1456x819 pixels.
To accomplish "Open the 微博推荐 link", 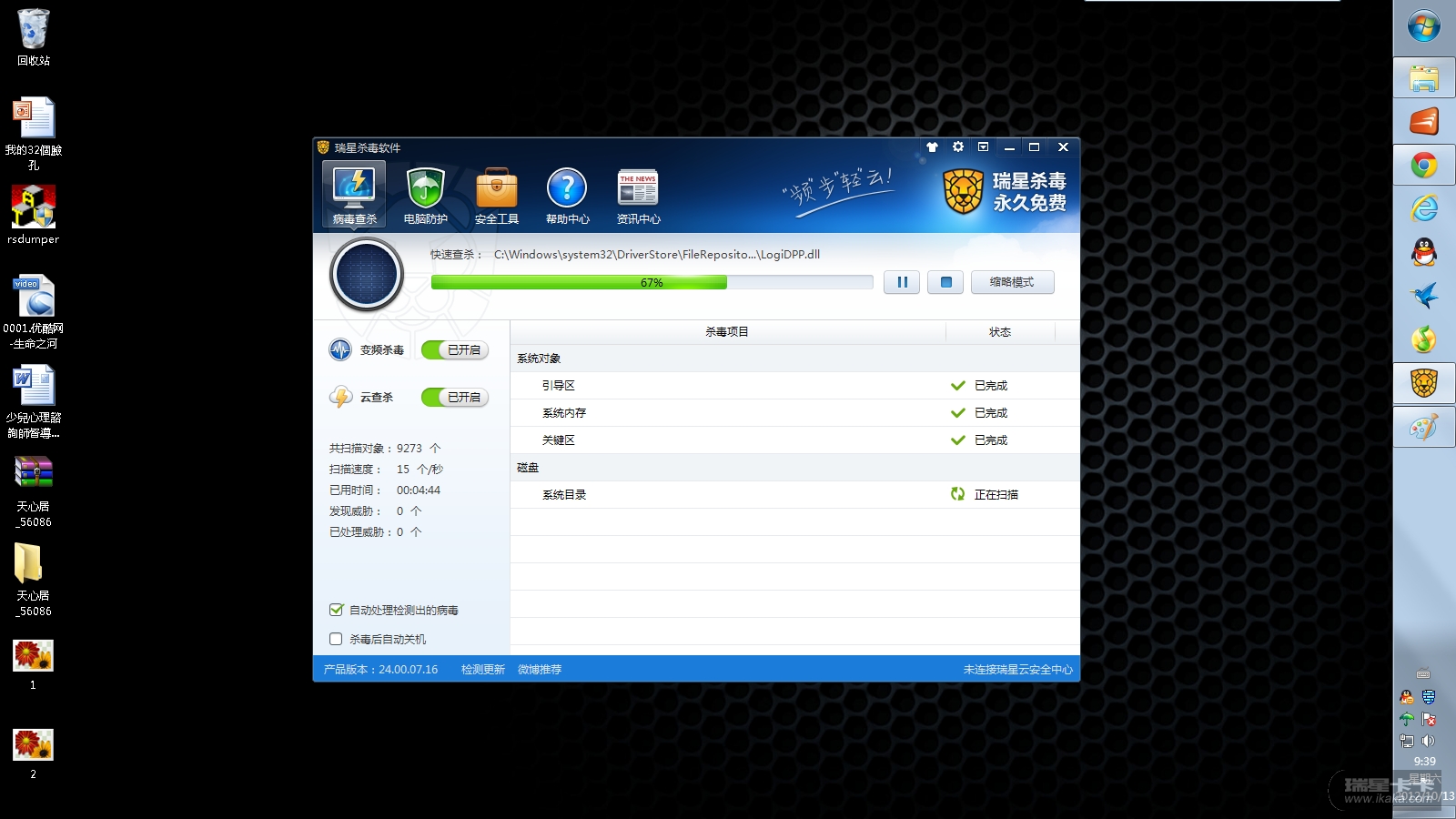I will click(x=540, y=669).
